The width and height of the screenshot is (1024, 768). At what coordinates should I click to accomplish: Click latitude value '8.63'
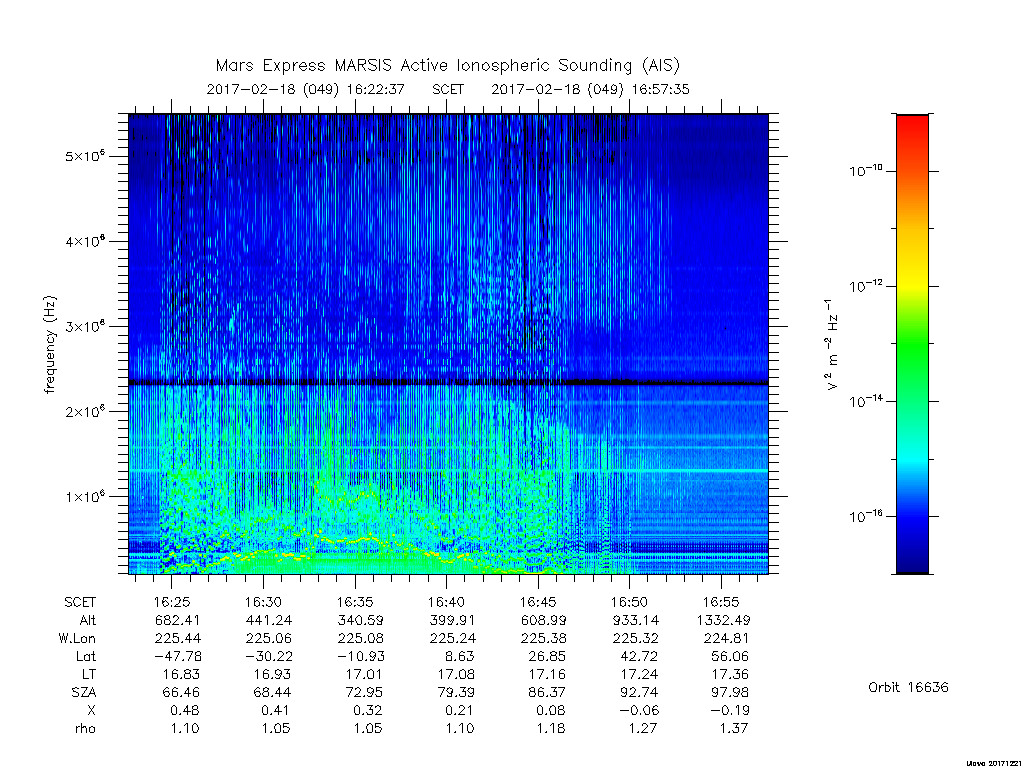pos(460,656)
